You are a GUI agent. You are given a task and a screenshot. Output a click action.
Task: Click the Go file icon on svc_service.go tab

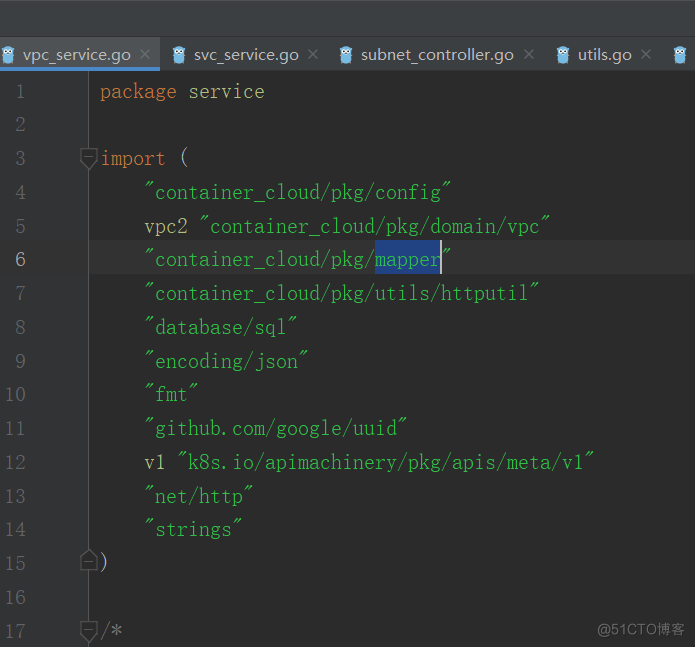click(179, 54)
